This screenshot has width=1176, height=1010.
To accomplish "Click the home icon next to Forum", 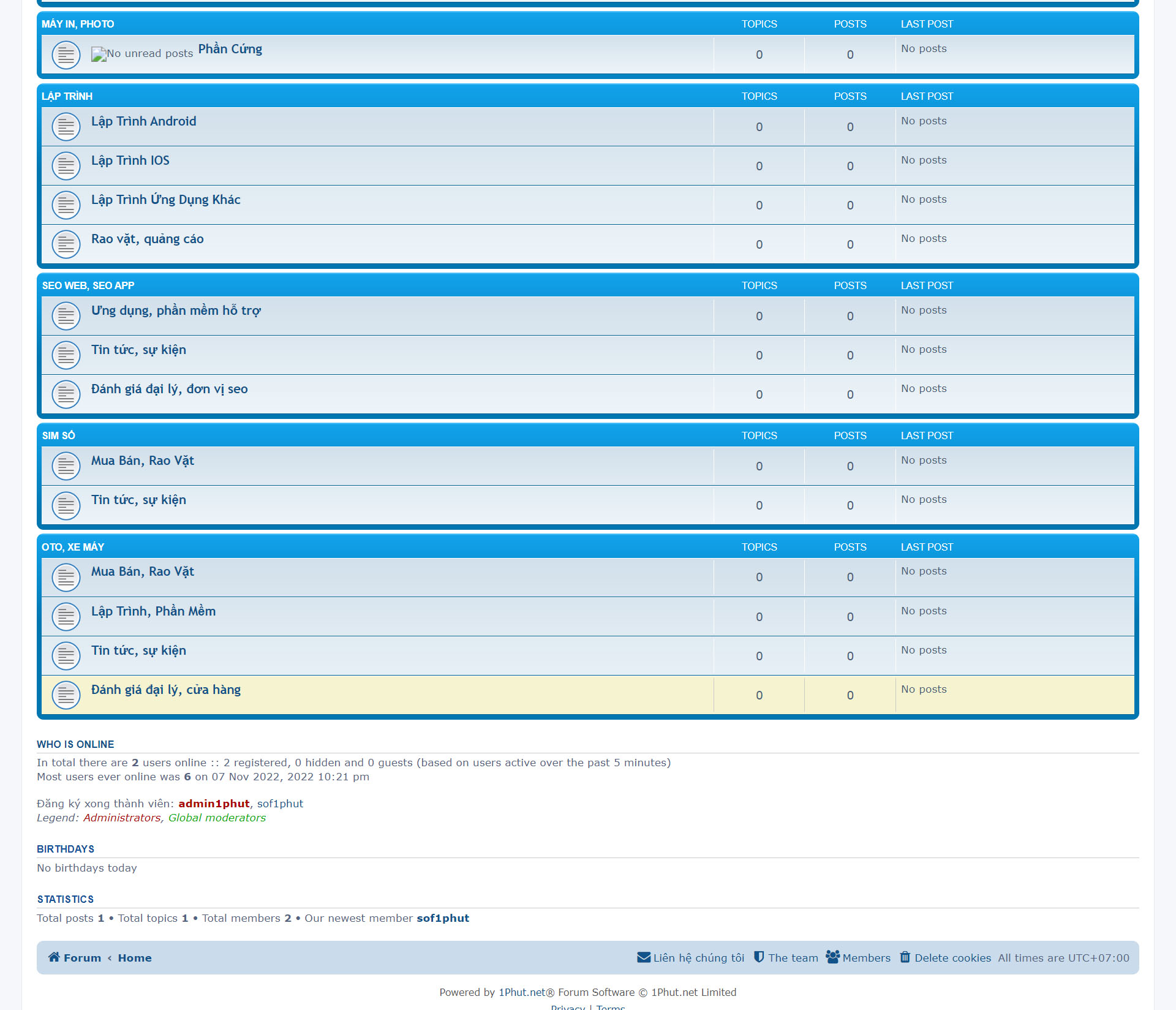I will point(54,957).
